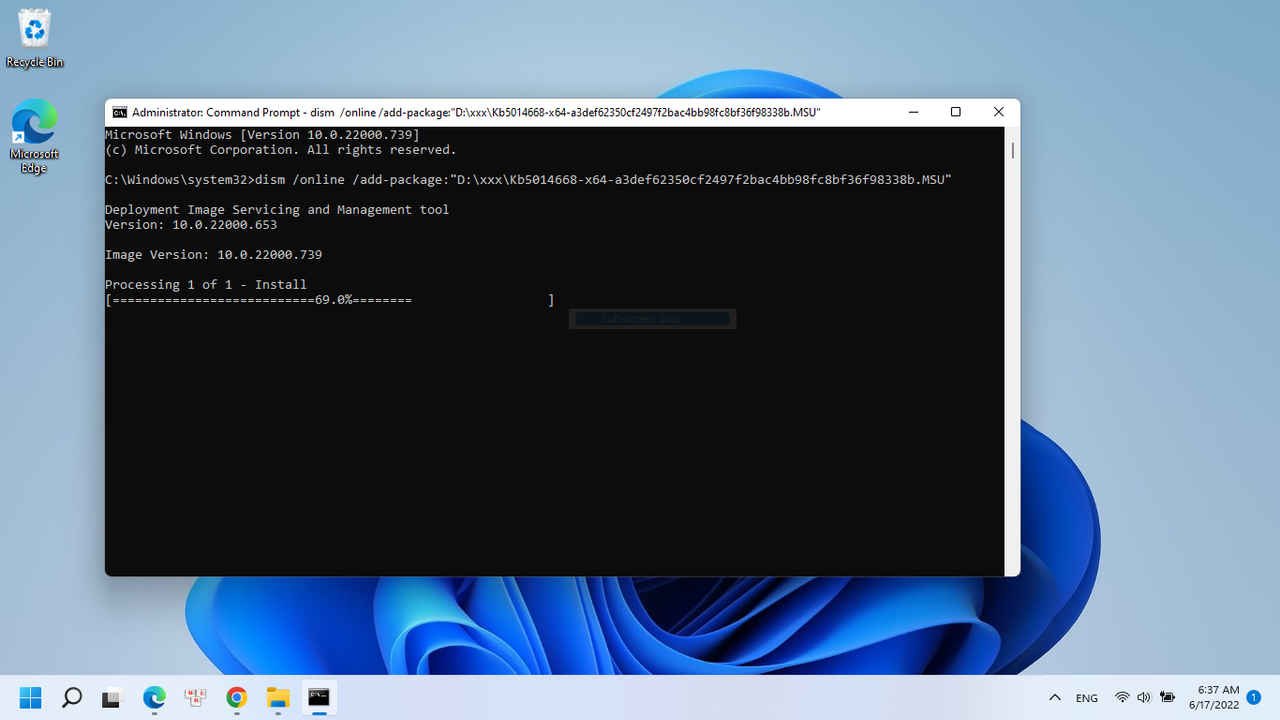Click "Deployment Image Servicing and Management tool" text
Image resolution: width=1280 pixels, height=720 pixels.
tap(277, 210)
